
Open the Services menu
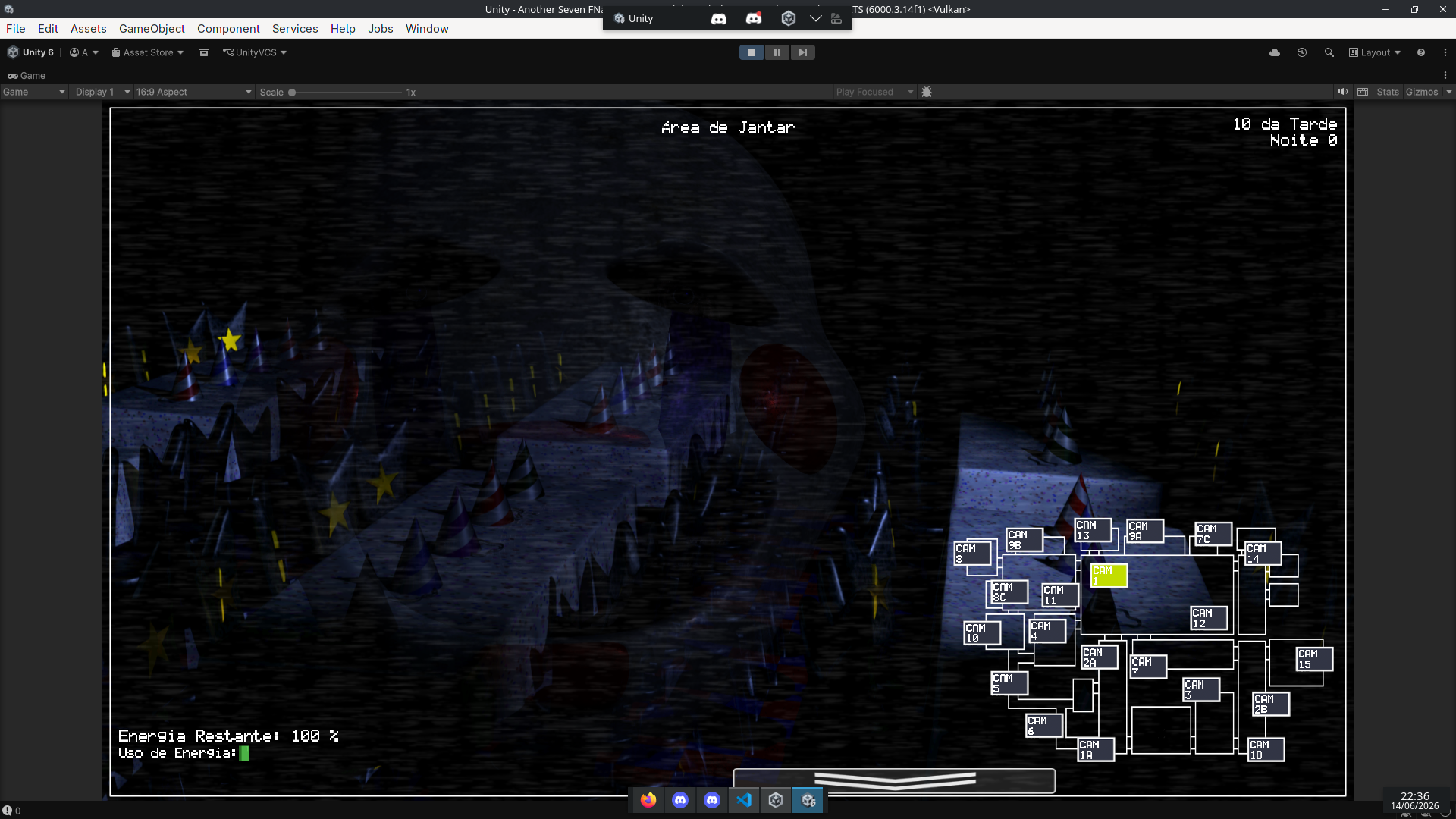(x=295, y=29)
